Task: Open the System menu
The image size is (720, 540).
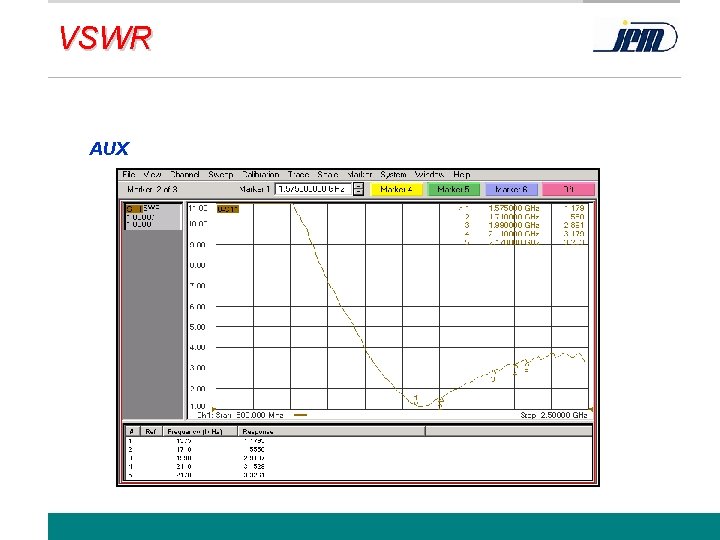Action: tap(394, 174)
